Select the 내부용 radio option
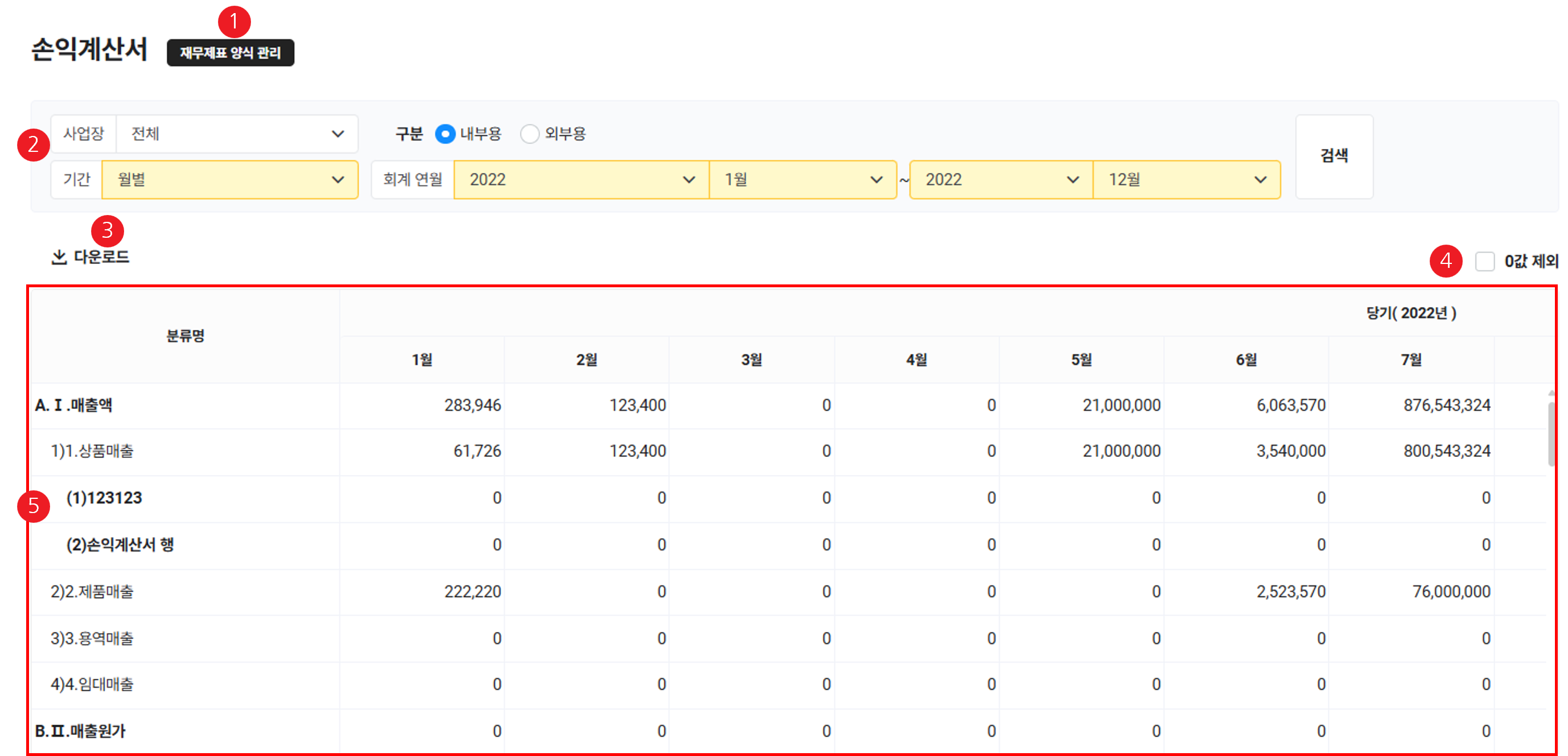 point(445,134)
